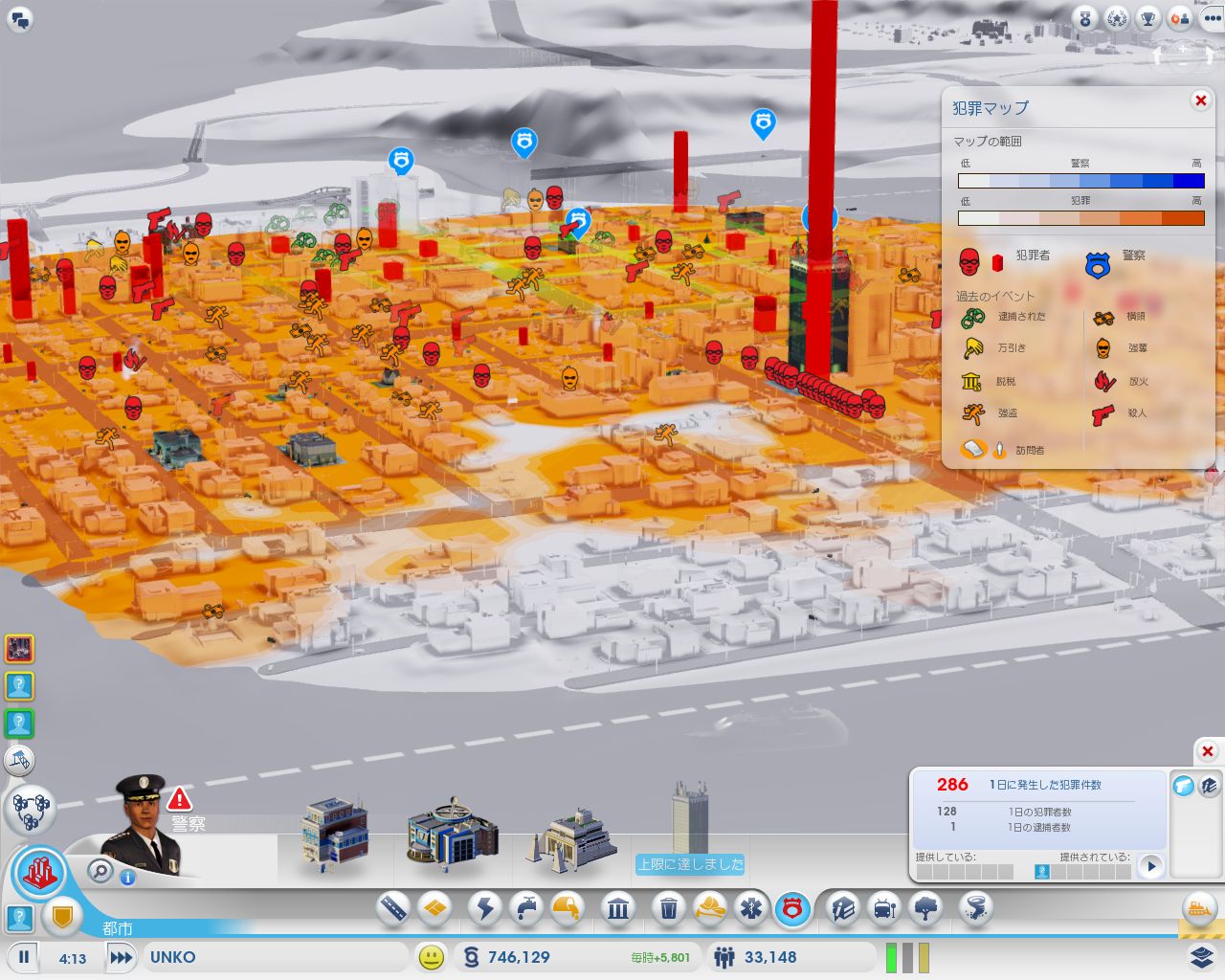Click the magnifier inspect icon
Viewport: 1225px width, 980px height.
[100, 871]
